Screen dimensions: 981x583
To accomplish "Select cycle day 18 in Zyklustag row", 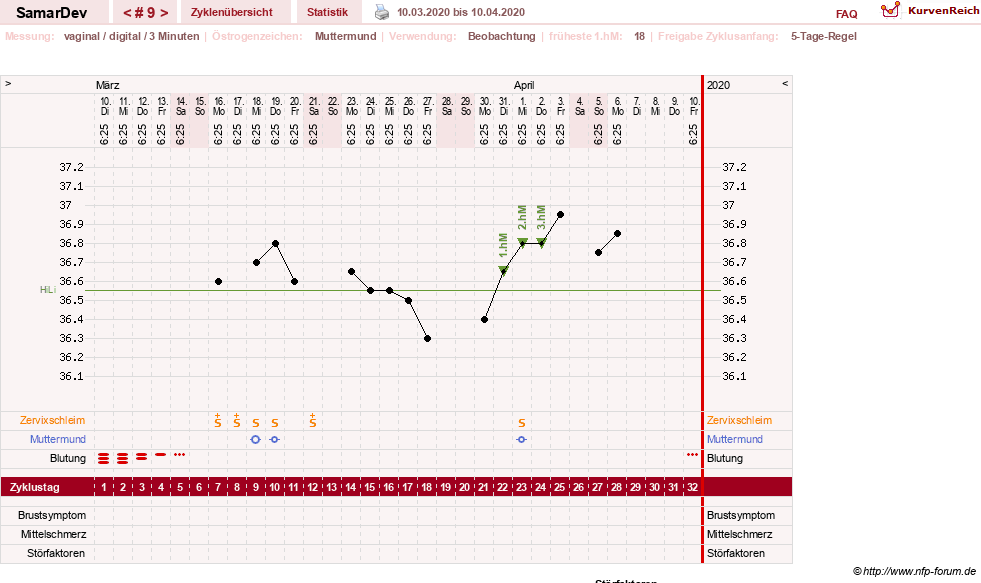I will pos(427,487).
